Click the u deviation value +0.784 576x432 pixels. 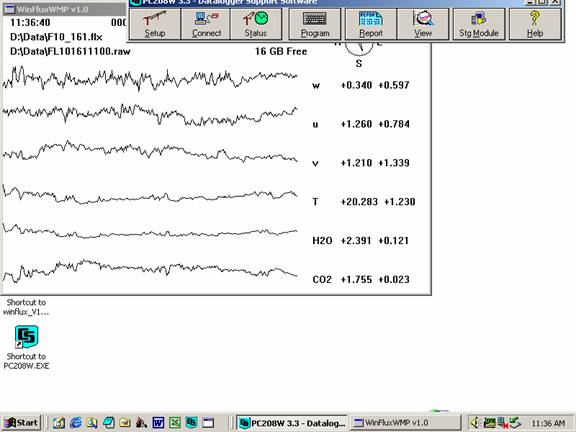(x=394, y=124)
